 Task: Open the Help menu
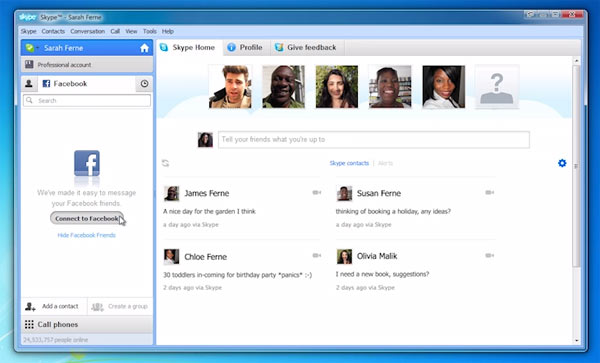(168, 31)
